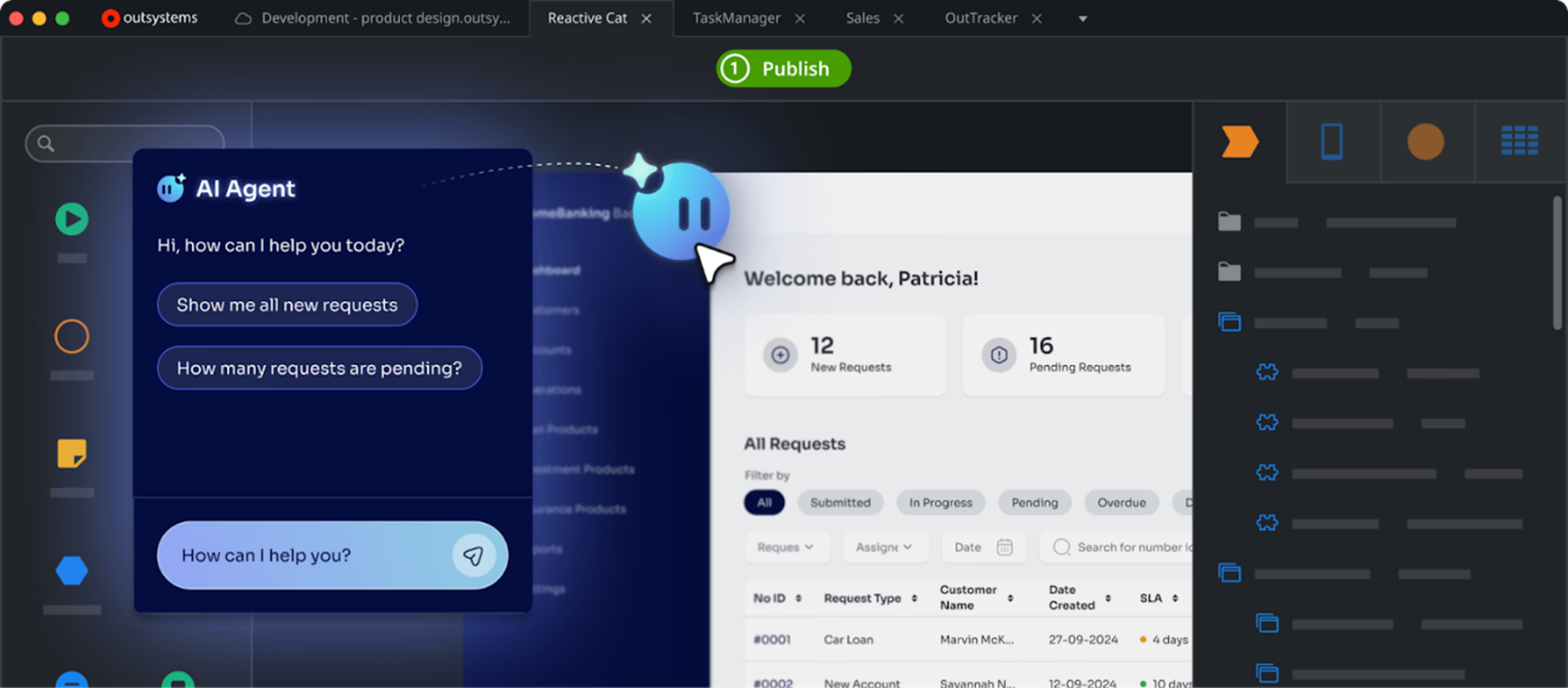
Task: Click the send arrow in the chat input
Action: tap(474, 555)
